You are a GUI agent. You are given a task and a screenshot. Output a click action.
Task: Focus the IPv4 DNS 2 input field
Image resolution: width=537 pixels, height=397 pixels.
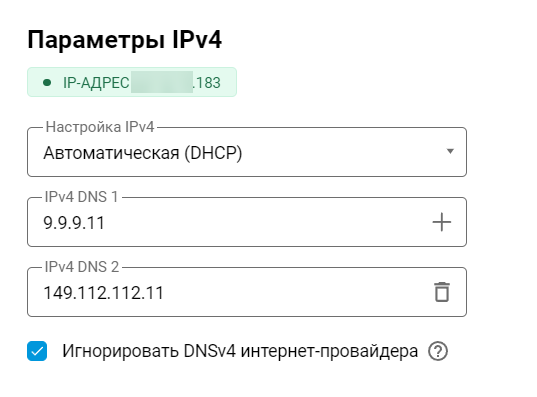point(247,292)
